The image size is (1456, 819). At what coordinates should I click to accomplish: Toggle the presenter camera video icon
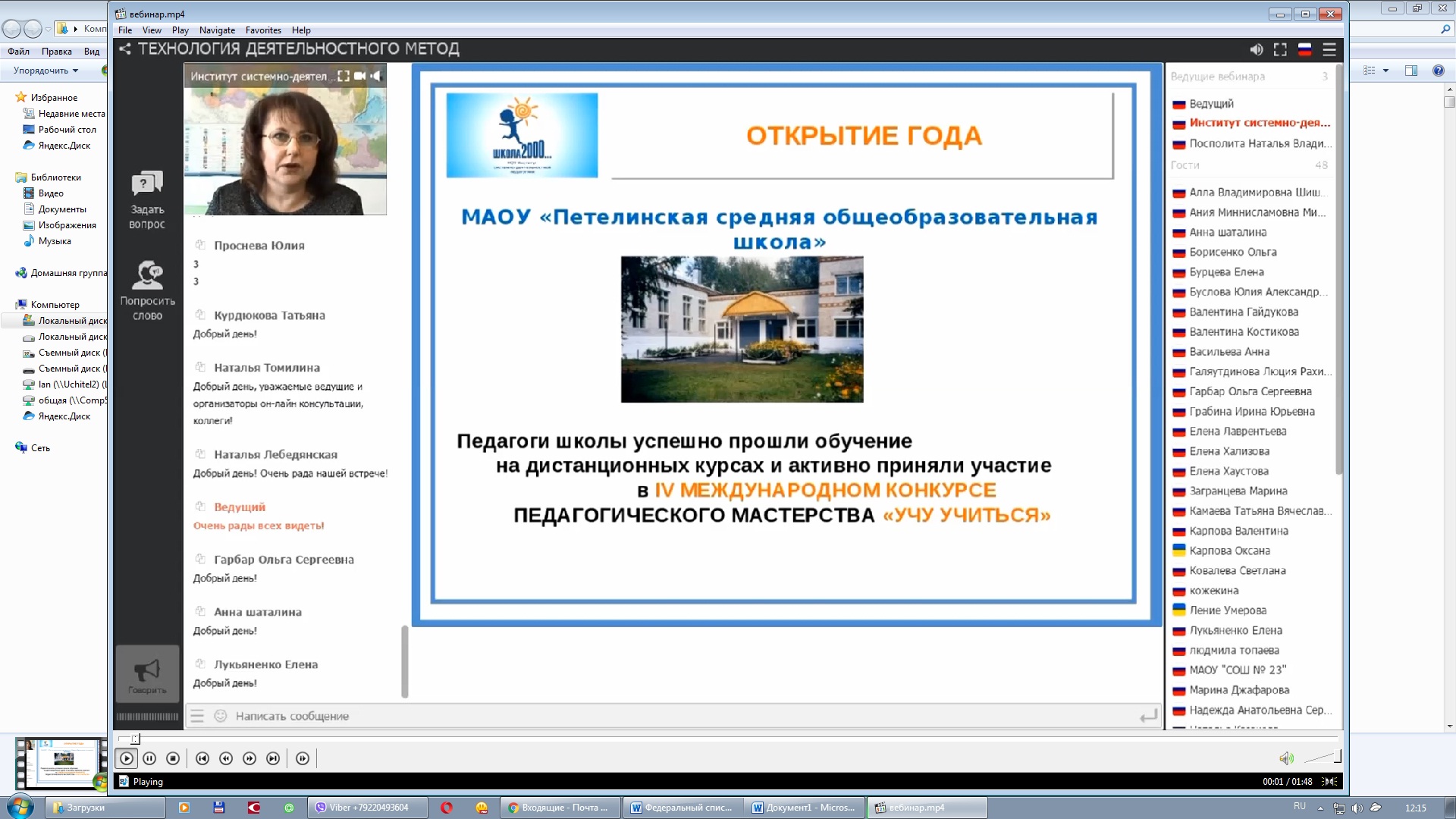point(360,76)
